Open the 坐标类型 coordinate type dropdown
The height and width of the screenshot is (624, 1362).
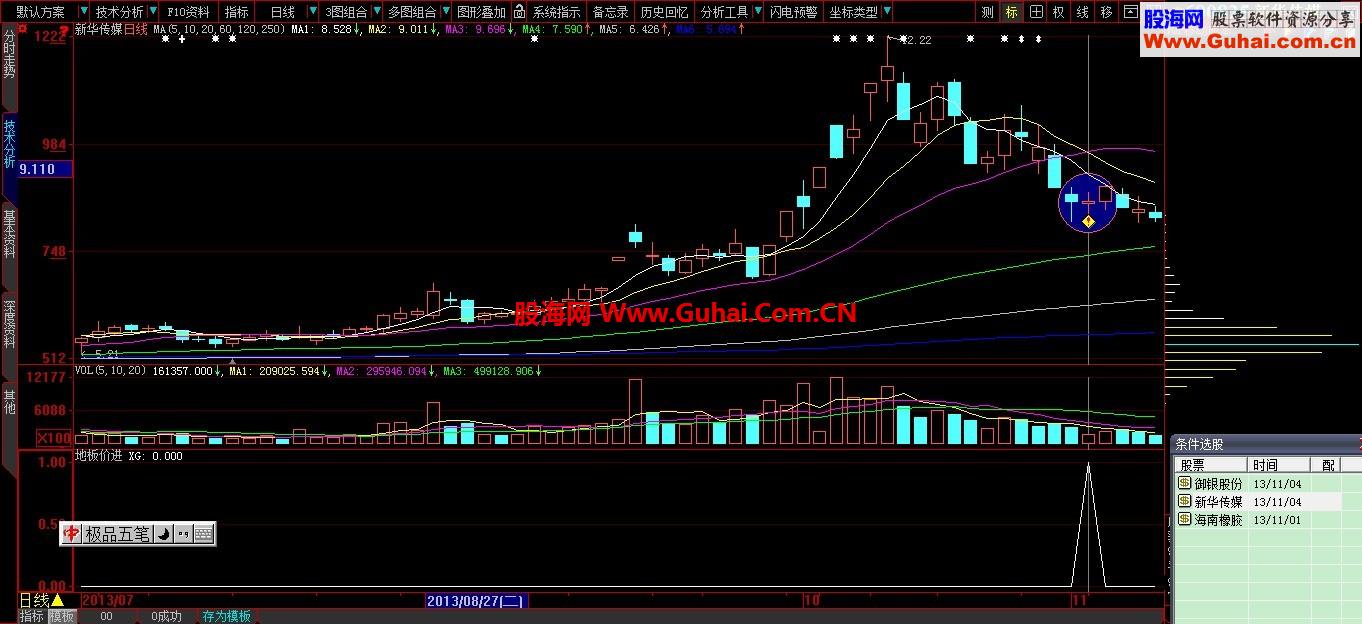(859, 12)
